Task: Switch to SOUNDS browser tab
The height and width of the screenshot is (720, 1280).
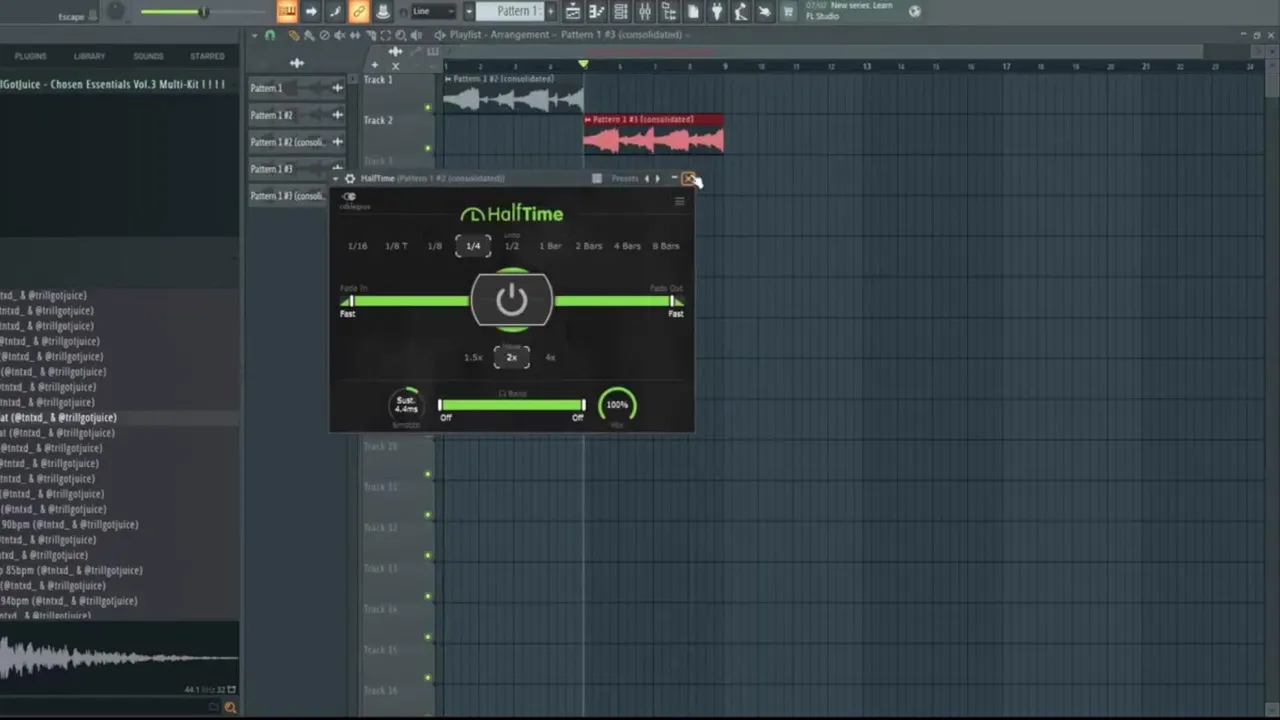Action: pyautogui.click(x=148, y=56)
